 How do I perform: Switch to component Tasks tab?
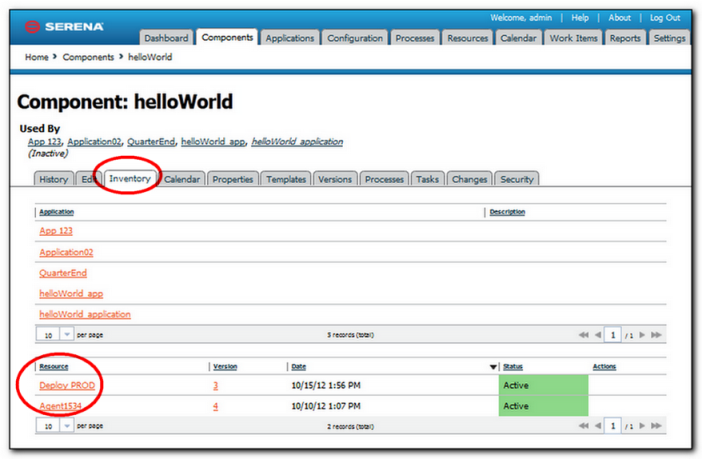point(428,179)
